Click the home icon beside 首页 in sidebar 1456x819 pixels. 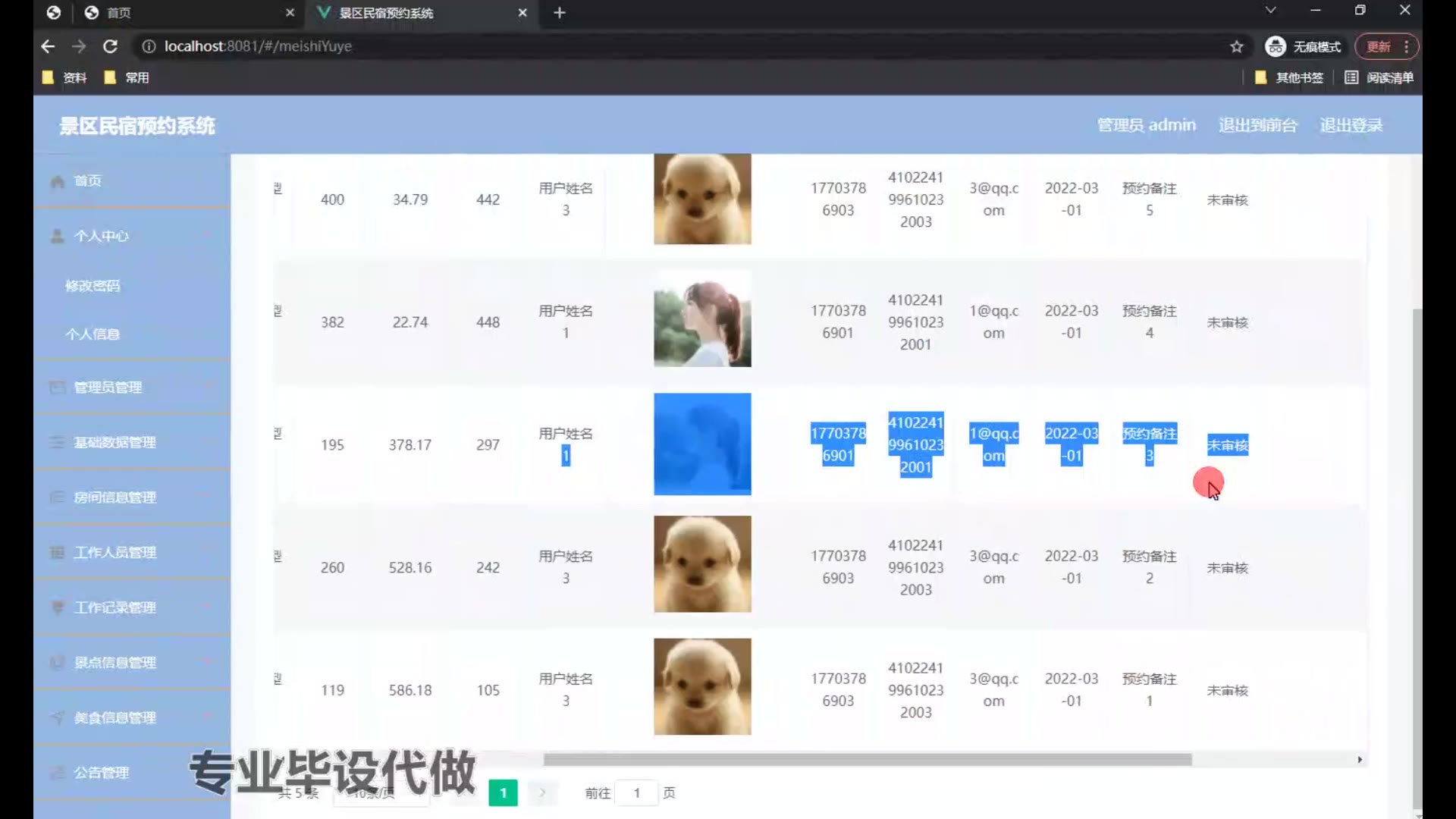coord(57,181)
